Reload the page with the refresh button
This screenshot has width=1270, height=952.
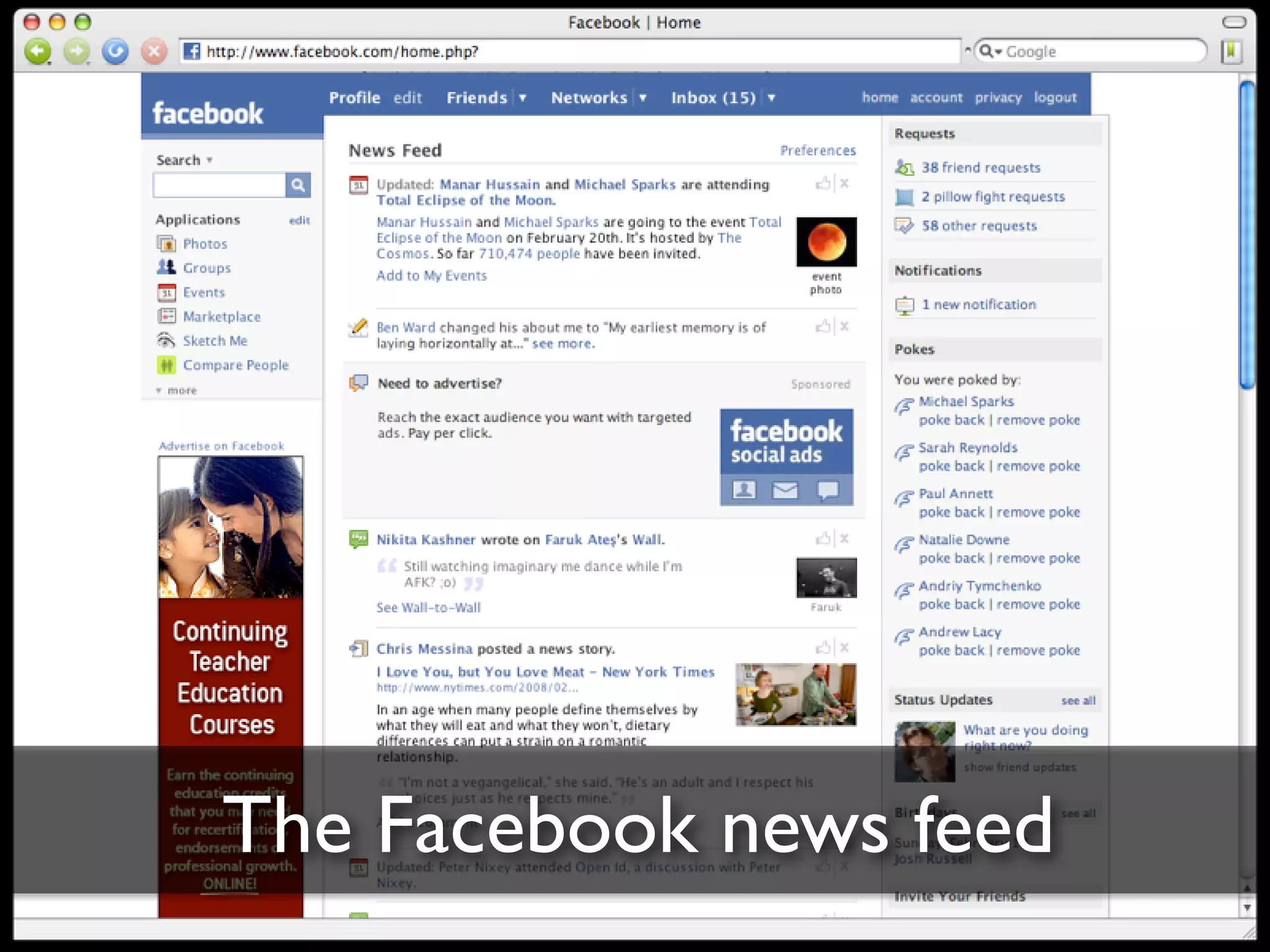pos(115,51)
